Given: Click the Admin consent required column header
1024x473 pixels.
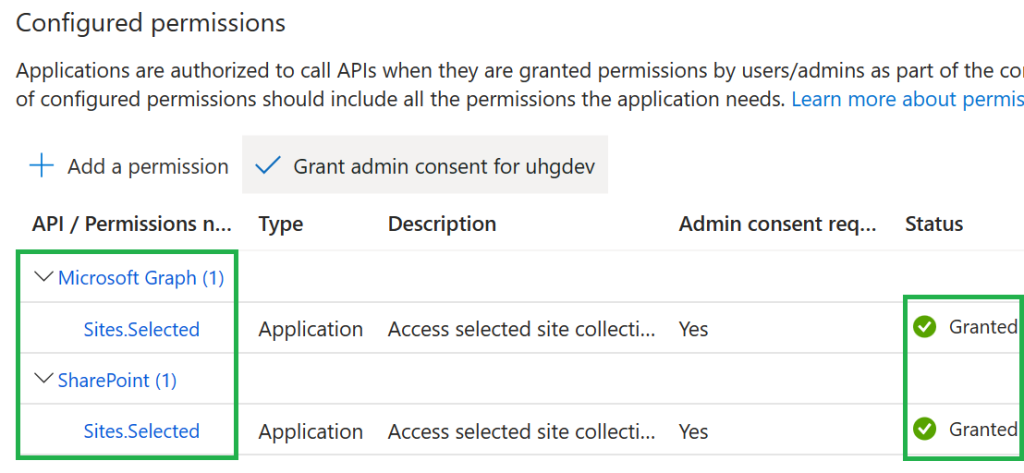Looking at the screenshot, I should [x=777, y=224].
